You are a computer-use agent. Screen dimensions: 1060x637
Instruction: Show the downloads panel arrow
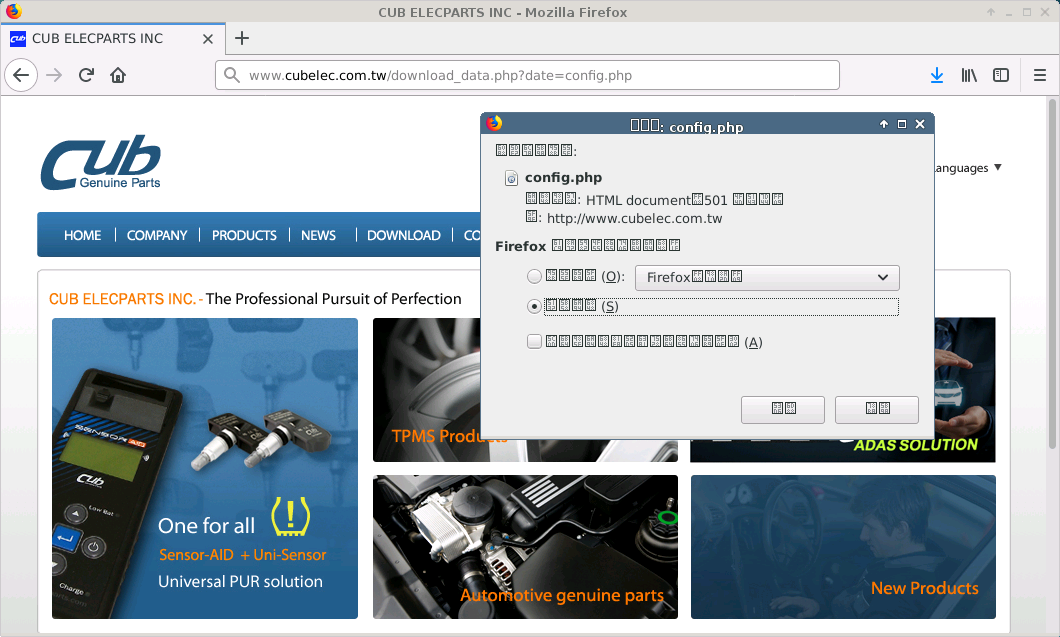point(937,75)
